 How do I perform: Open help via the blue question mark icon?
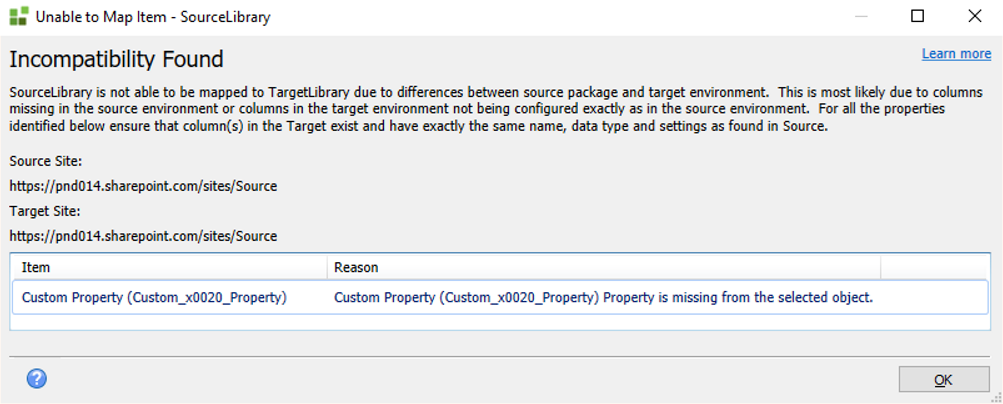[37, 378]
